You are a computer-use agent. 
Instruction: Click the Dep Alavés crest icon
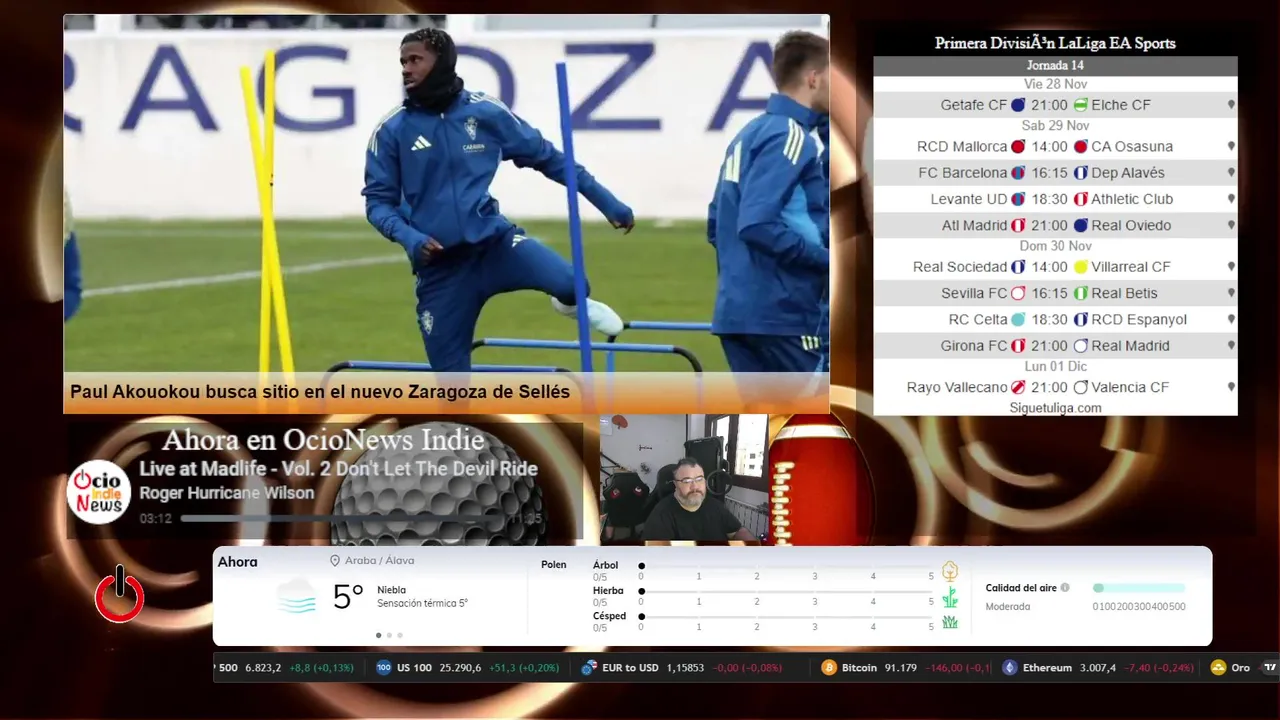tap(1080, 173)
